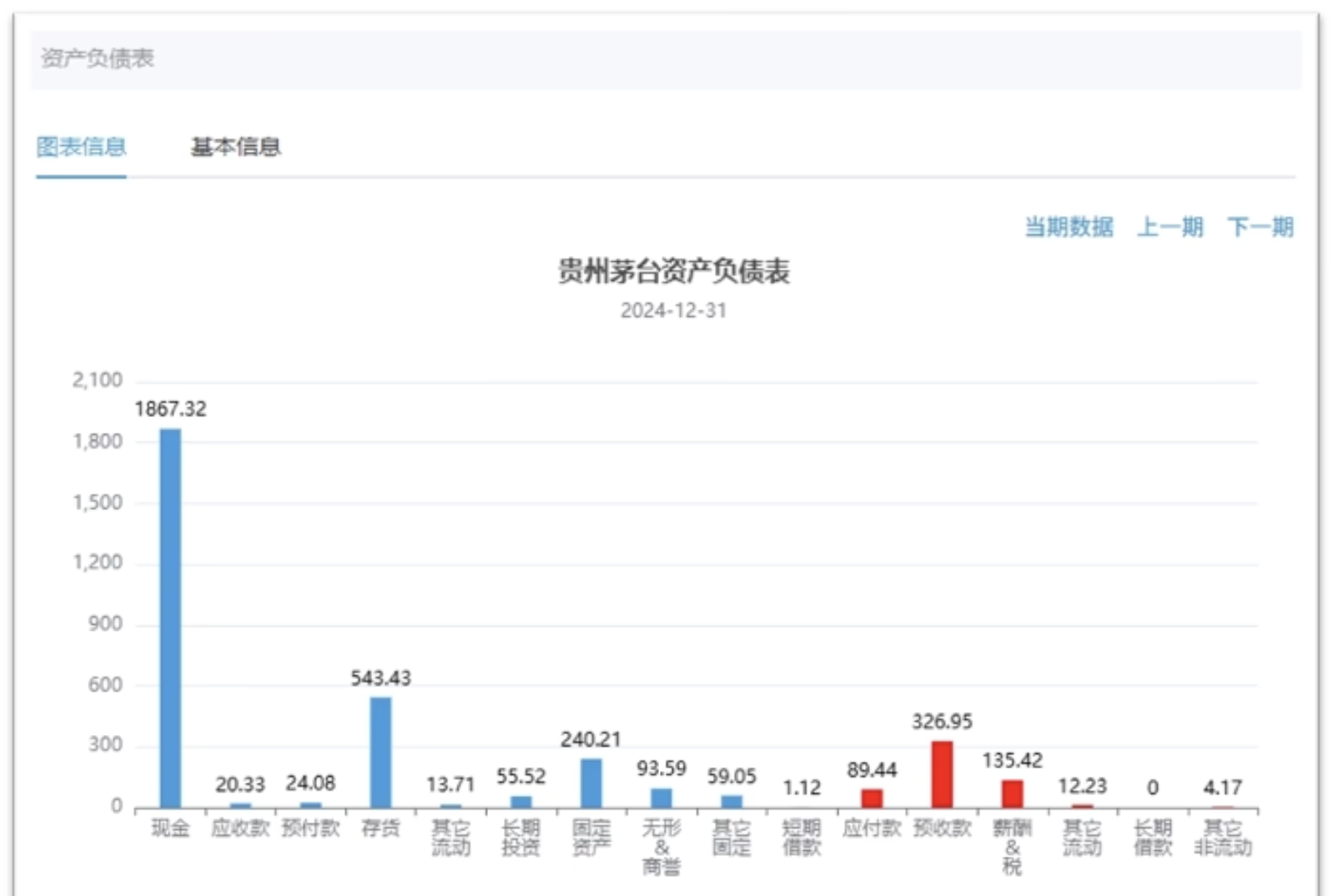The width and height of the screenshot is (1338, 896).
Task: Click the 短期借款 axis label
Action: point(802,838)
